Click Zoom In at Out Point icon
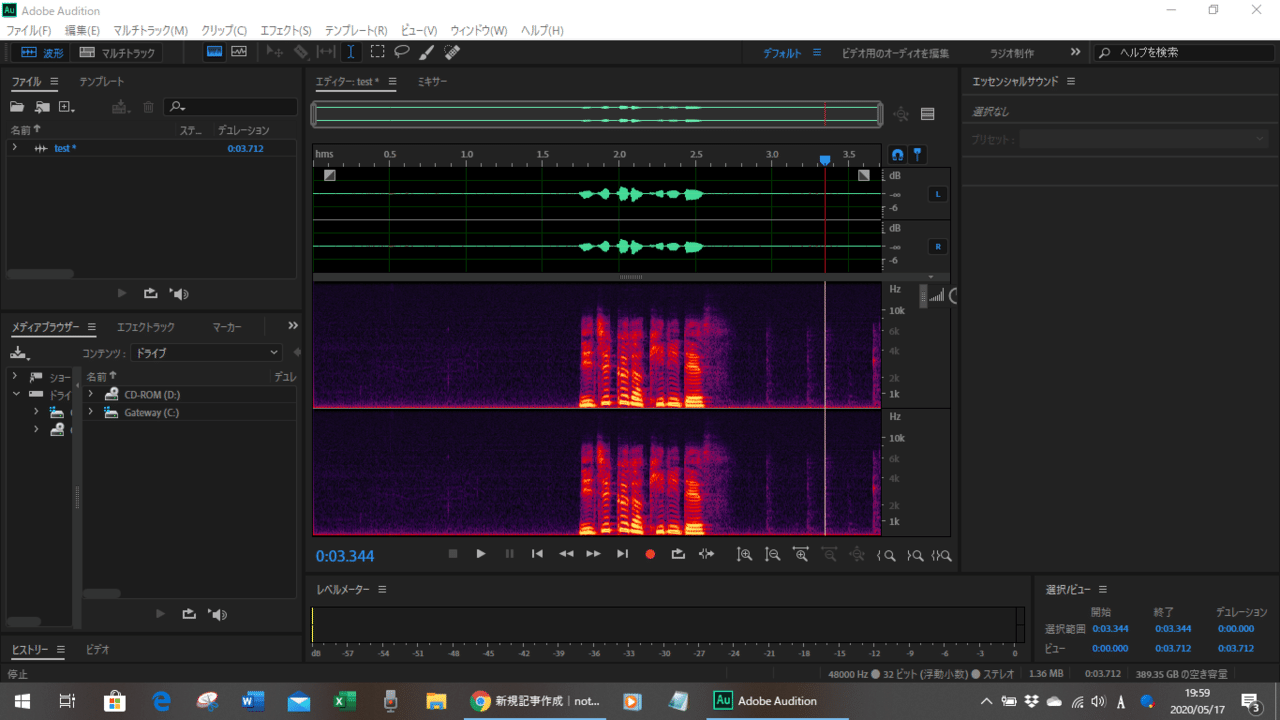The image size is (1280, 720). tap(915, 555)
